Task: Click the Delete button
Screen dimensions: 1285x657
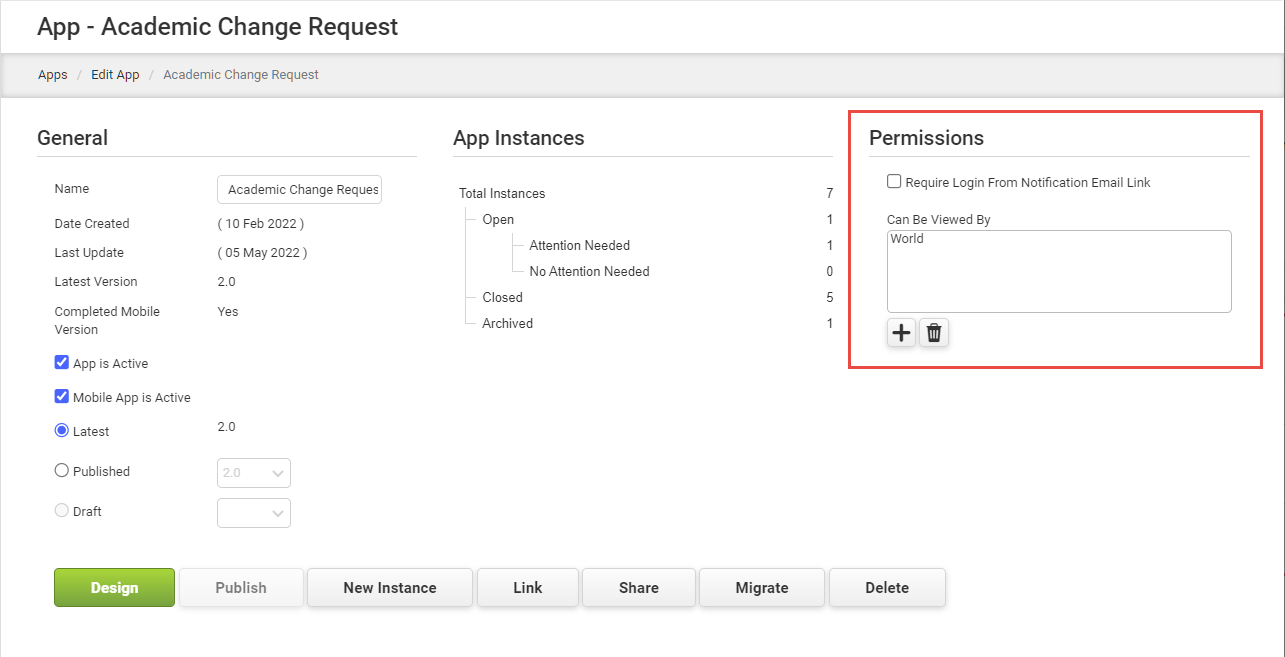Action: (x=887, y=588)
